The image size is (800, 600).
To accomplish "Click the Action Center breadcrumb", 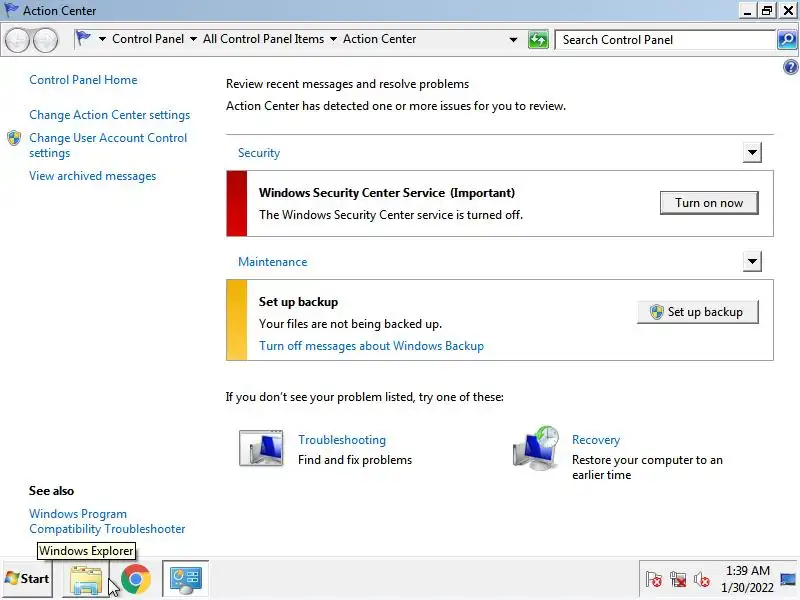I will [x=380, y=39].
